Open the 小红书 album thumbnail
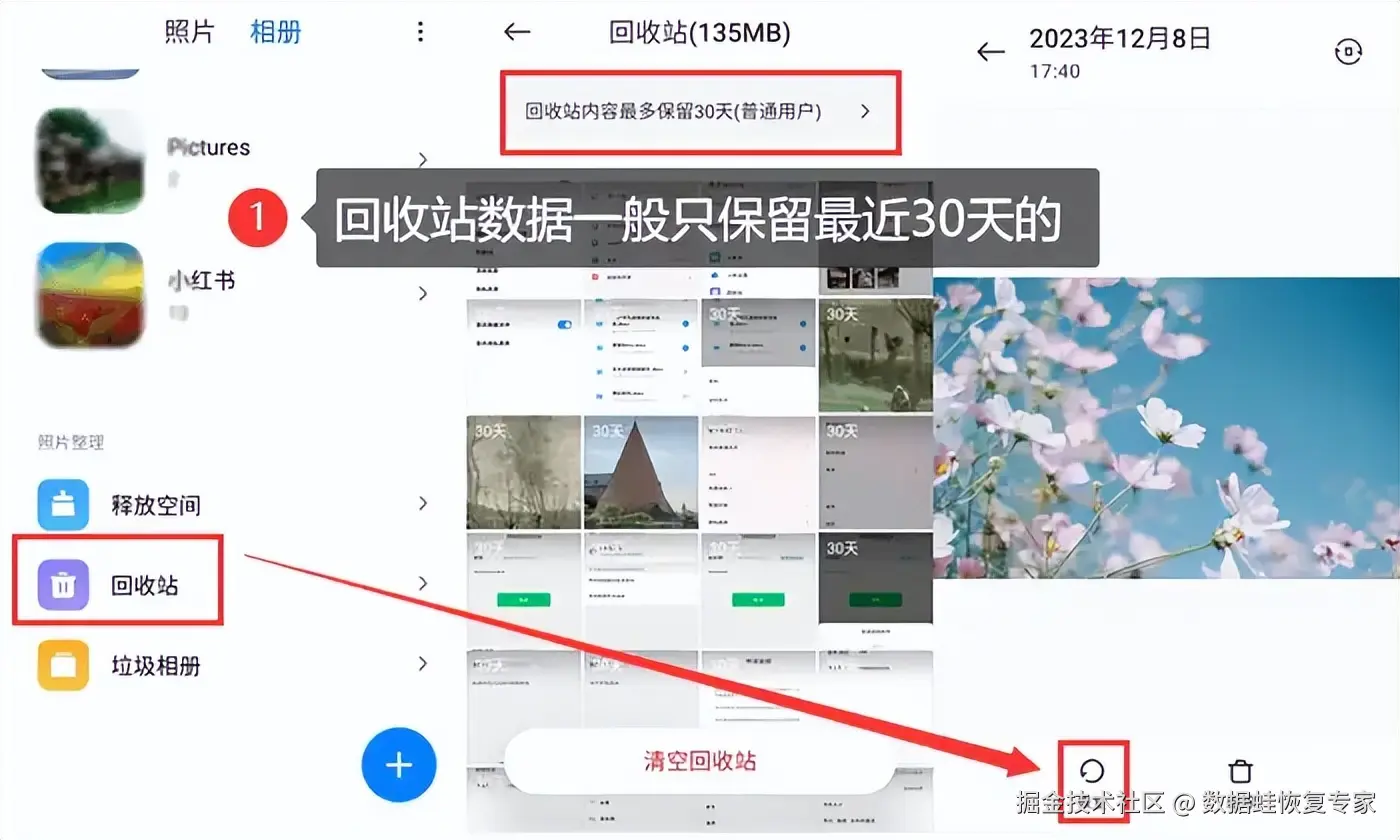This screenshot has height=840, width=1400. click(90, 294)
